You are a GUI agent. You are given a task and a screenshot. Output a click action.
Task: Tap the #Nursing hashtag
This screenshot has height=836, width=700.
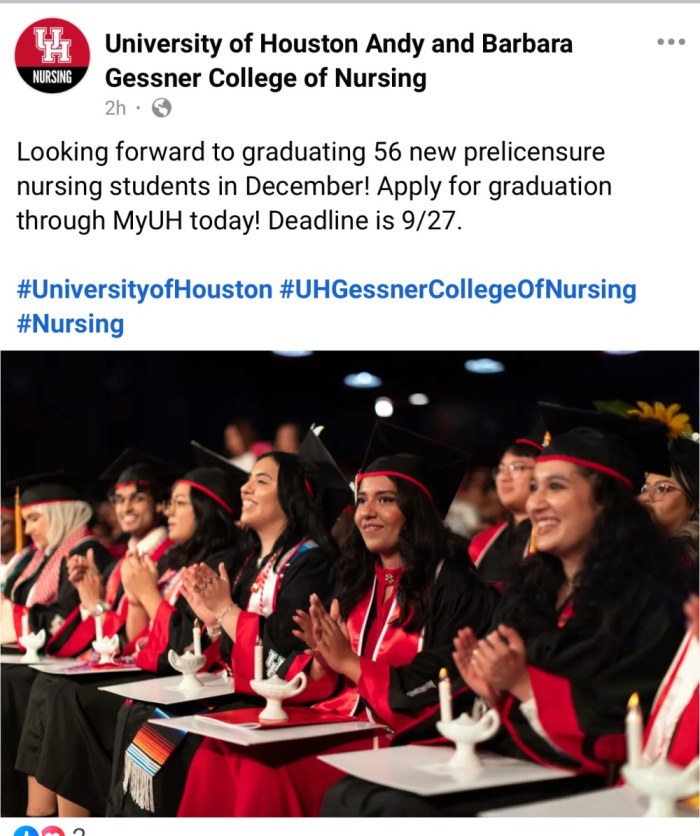click(70, 323)
